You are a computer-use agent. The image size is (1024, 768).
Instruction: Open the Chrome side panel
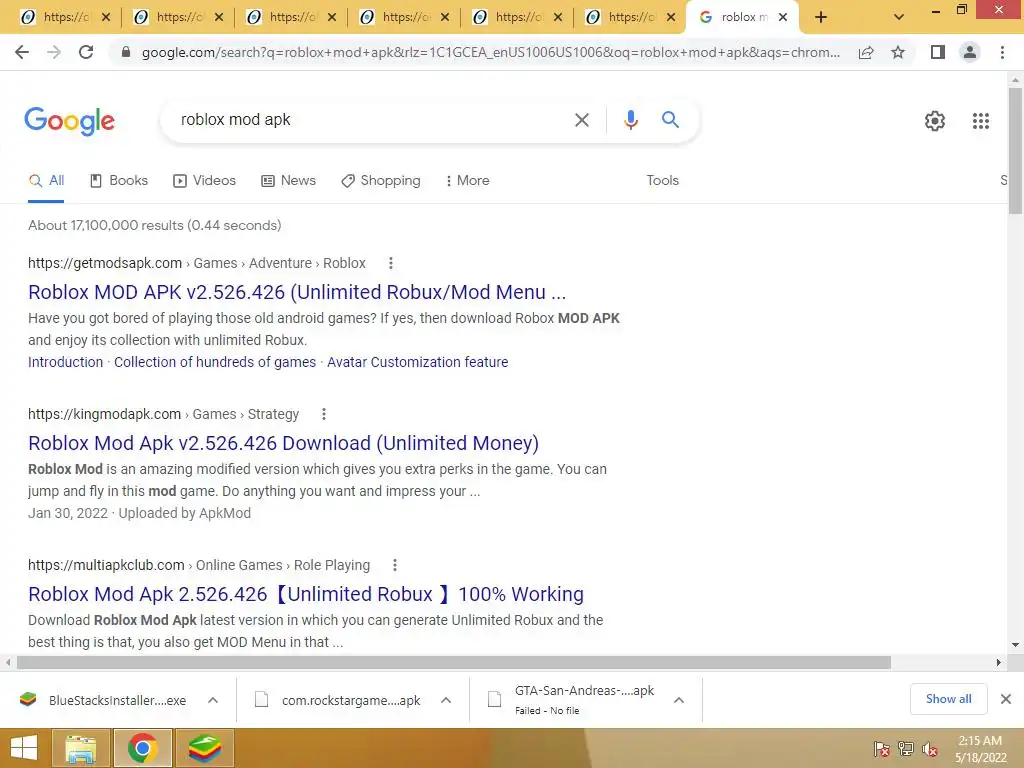(938, 52)
